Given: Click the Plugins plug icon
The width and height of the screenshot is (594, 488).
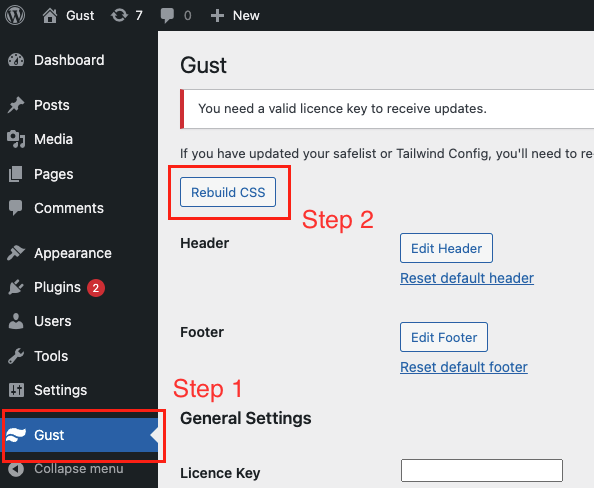Looking at the screenshot, I should click(x=16, y=287).
